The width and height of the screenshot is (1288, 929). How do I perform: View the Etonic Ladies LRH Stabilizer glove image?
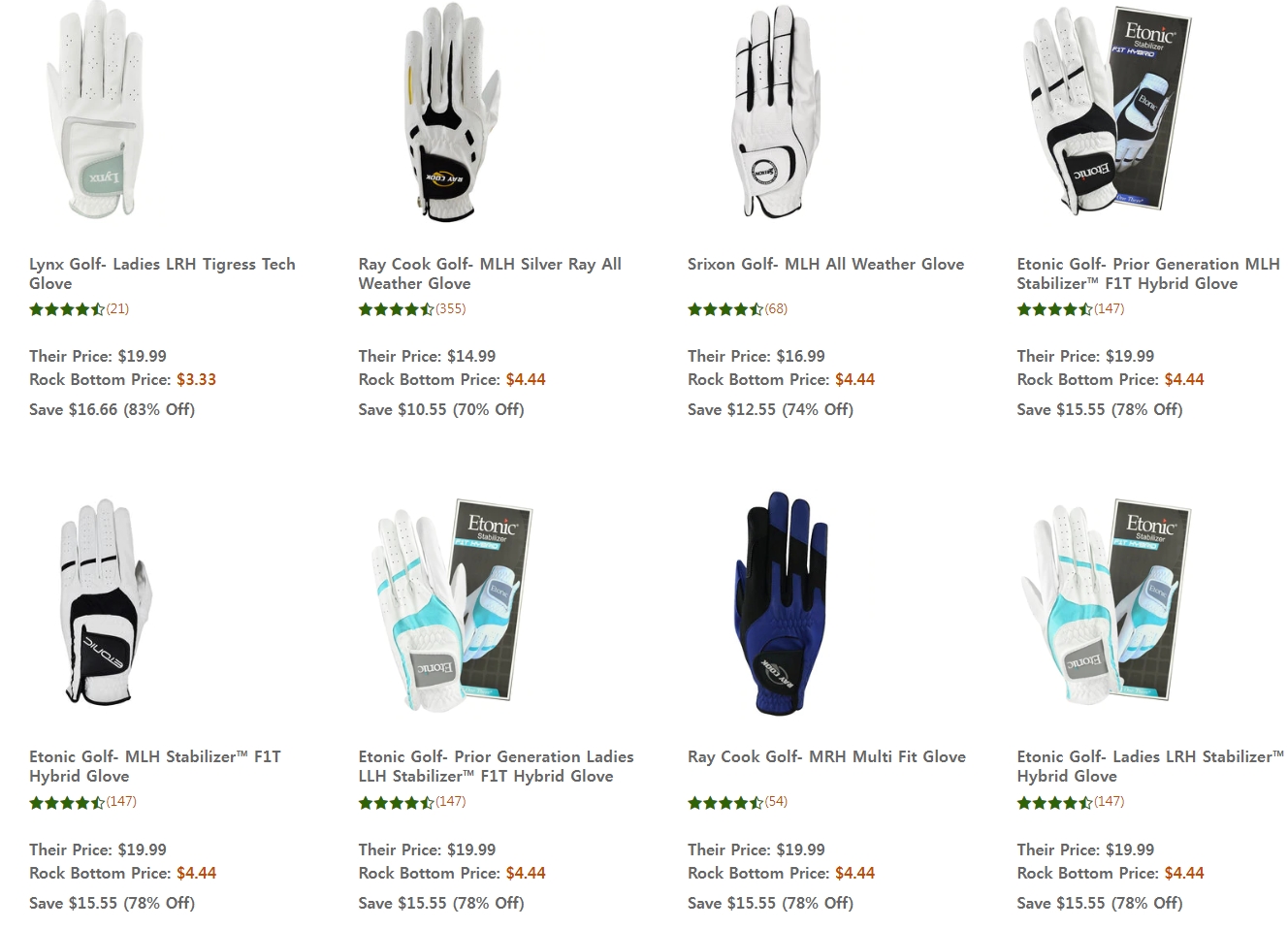pos(1106,601)
